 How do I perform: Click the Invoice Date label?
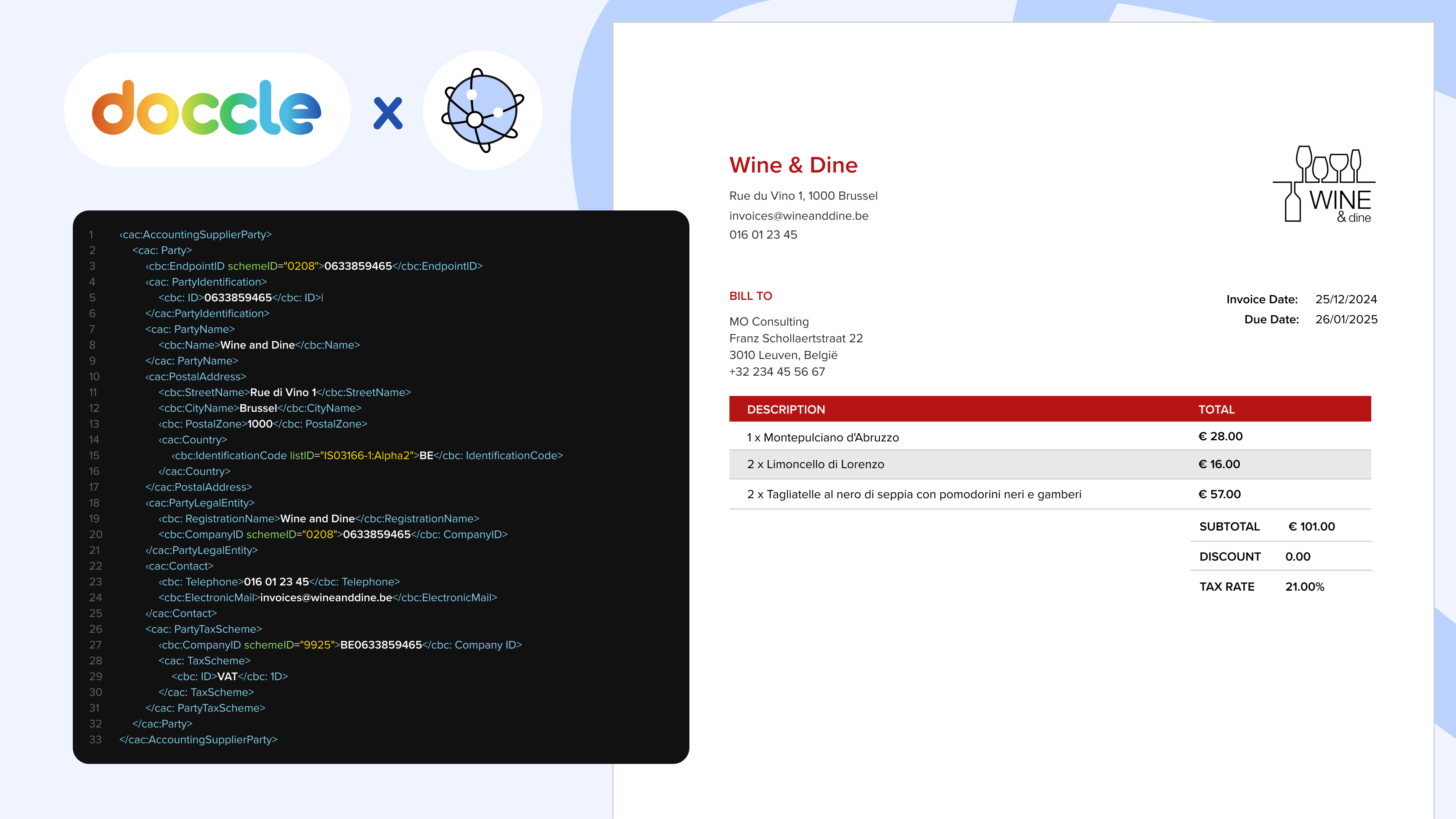[x=1262, y=299]
